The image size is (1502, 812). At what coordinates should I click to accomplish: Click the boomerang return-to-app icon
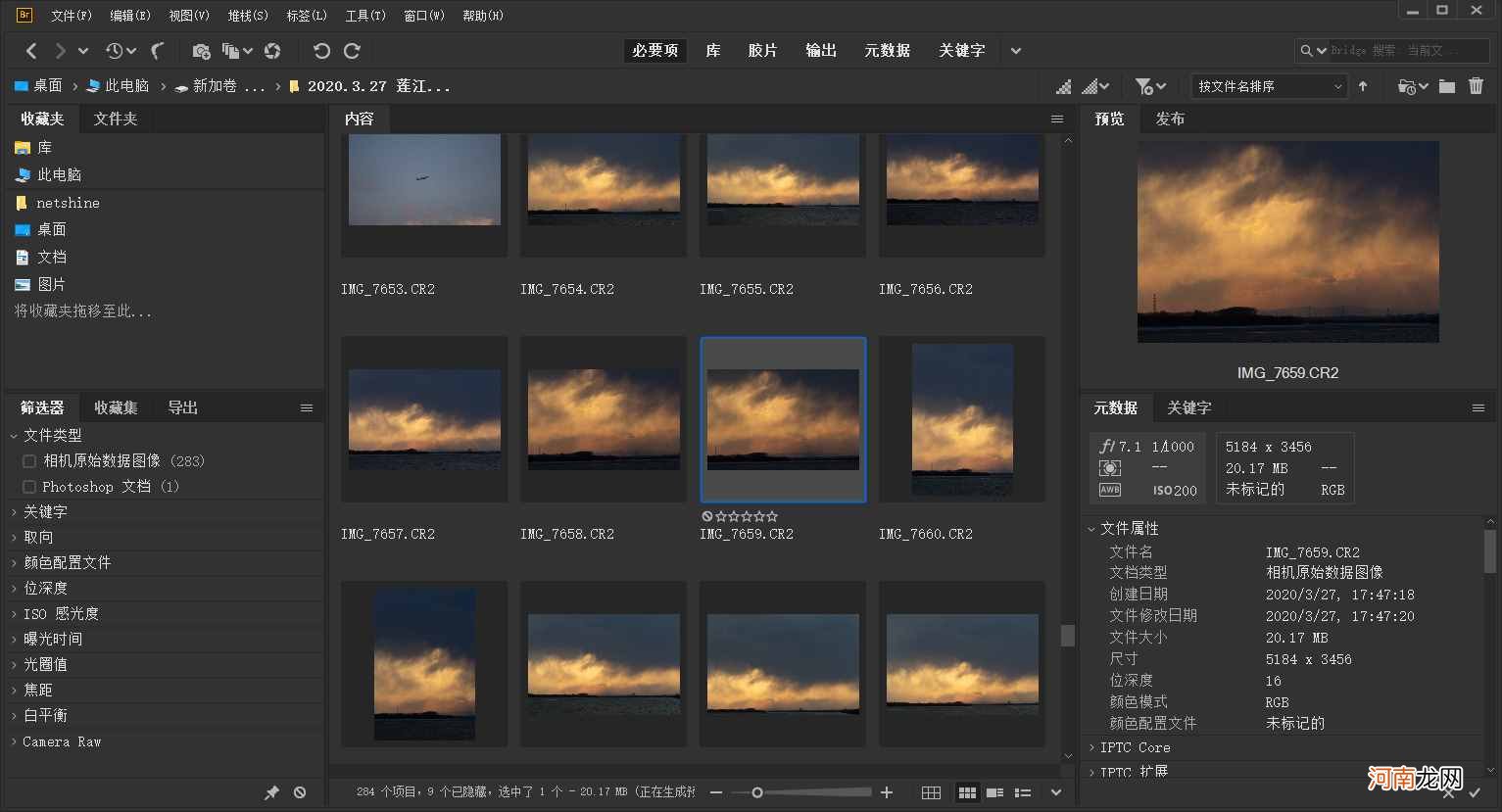click(158, 51)
